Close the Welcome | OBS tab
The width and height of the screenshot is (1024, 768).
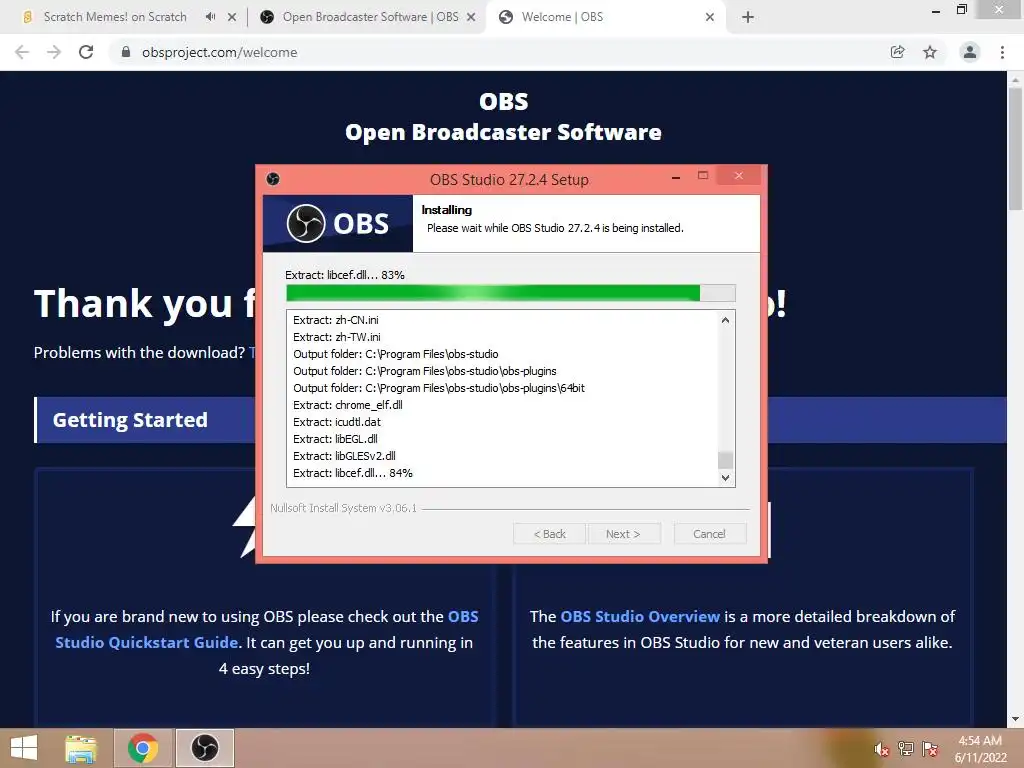(710, 17)
